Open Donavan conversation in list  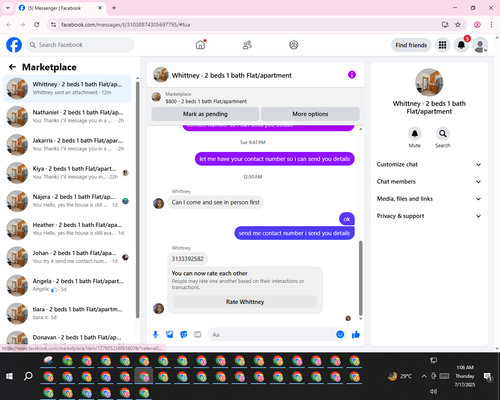tap(68, 338)
